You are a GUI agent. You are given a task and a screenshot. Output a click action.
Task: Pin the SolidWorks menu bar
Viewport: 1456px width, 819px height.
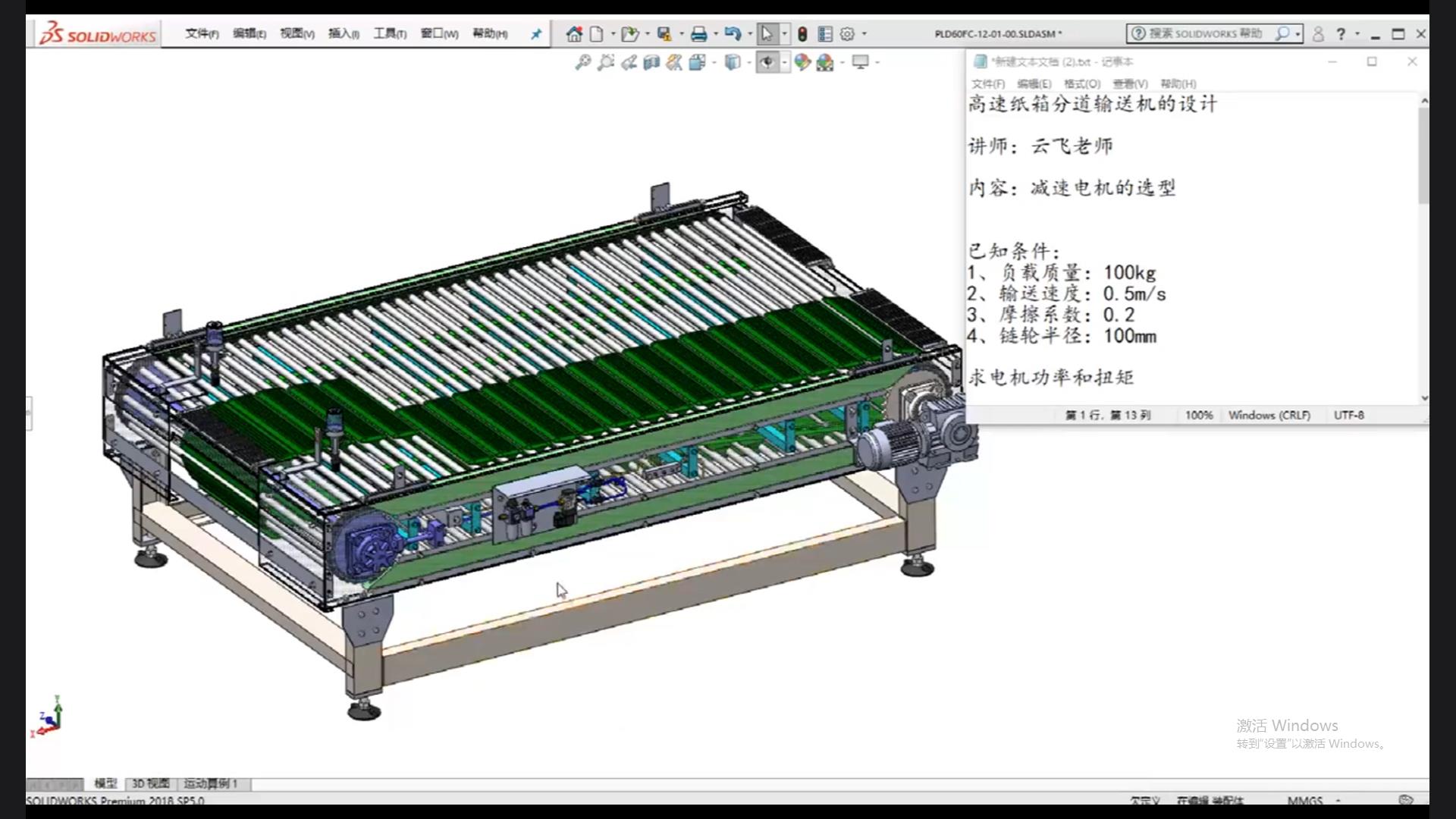[x=536, y=34]
